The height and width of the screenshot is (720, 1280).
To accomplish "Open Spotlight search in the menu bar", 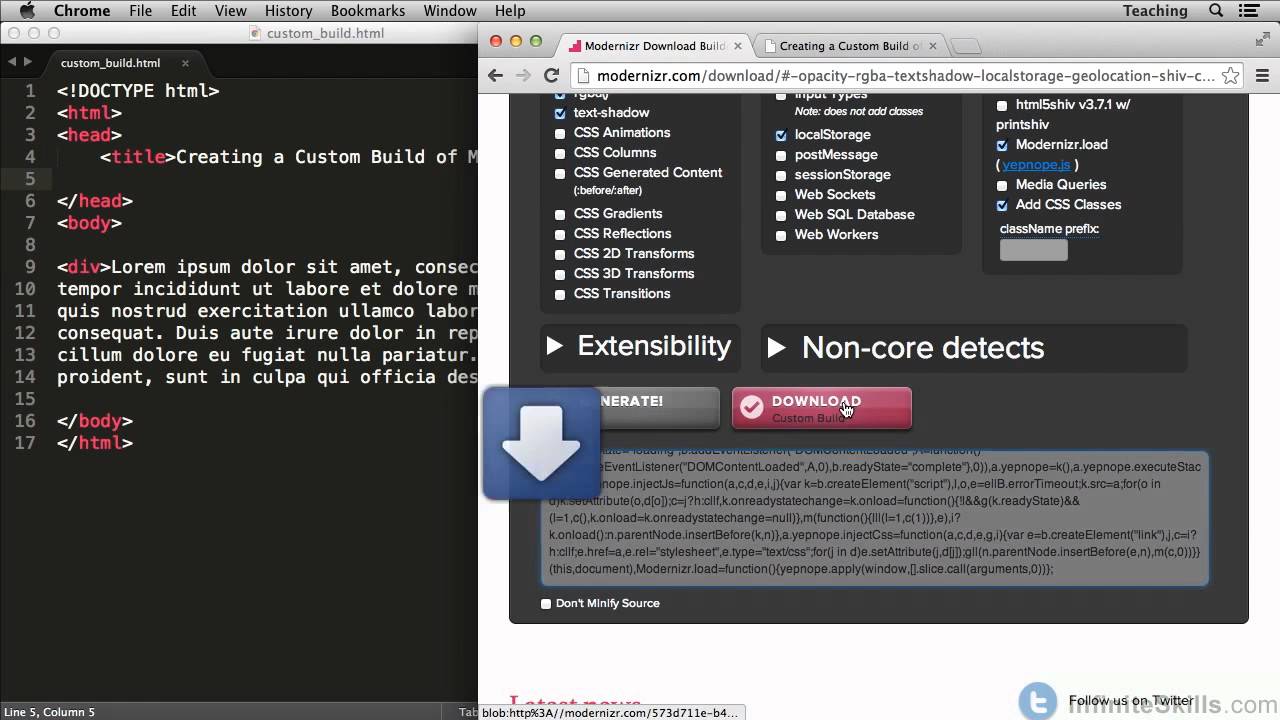I will (x=1216, y=11).
